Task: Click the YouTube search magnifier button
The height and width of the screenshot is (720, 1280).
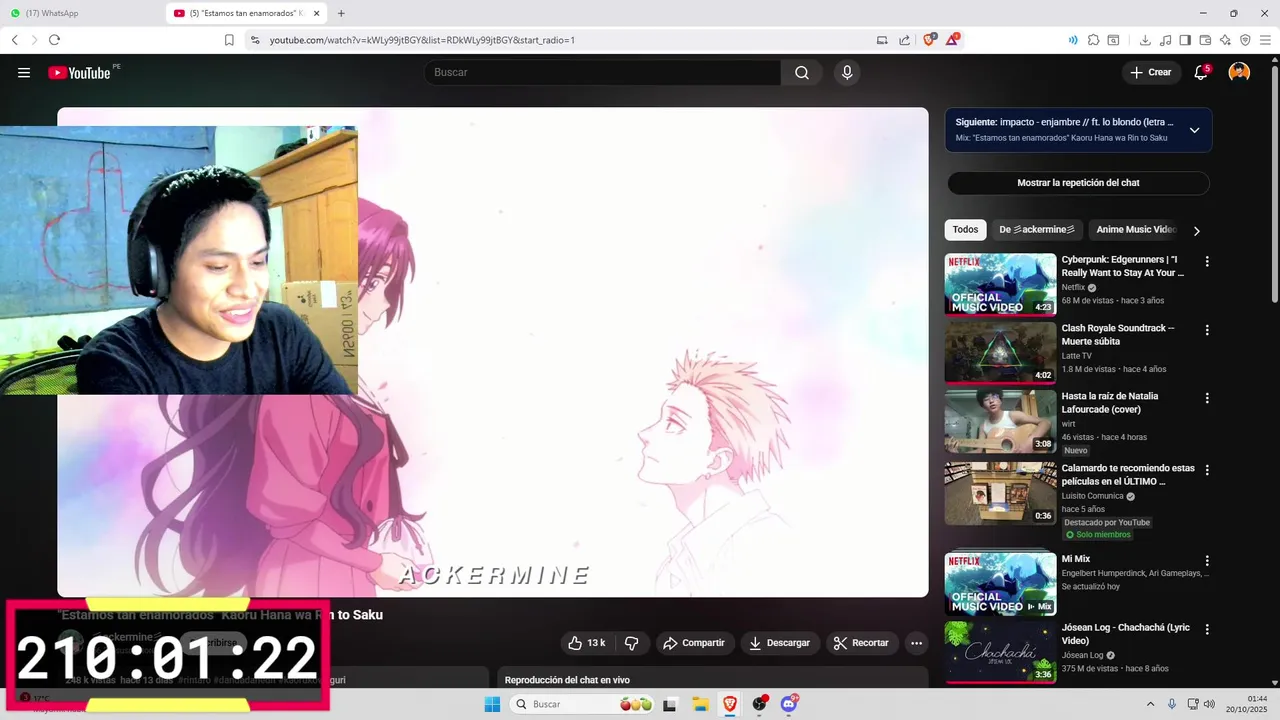Action: click(x=802, y=72)
